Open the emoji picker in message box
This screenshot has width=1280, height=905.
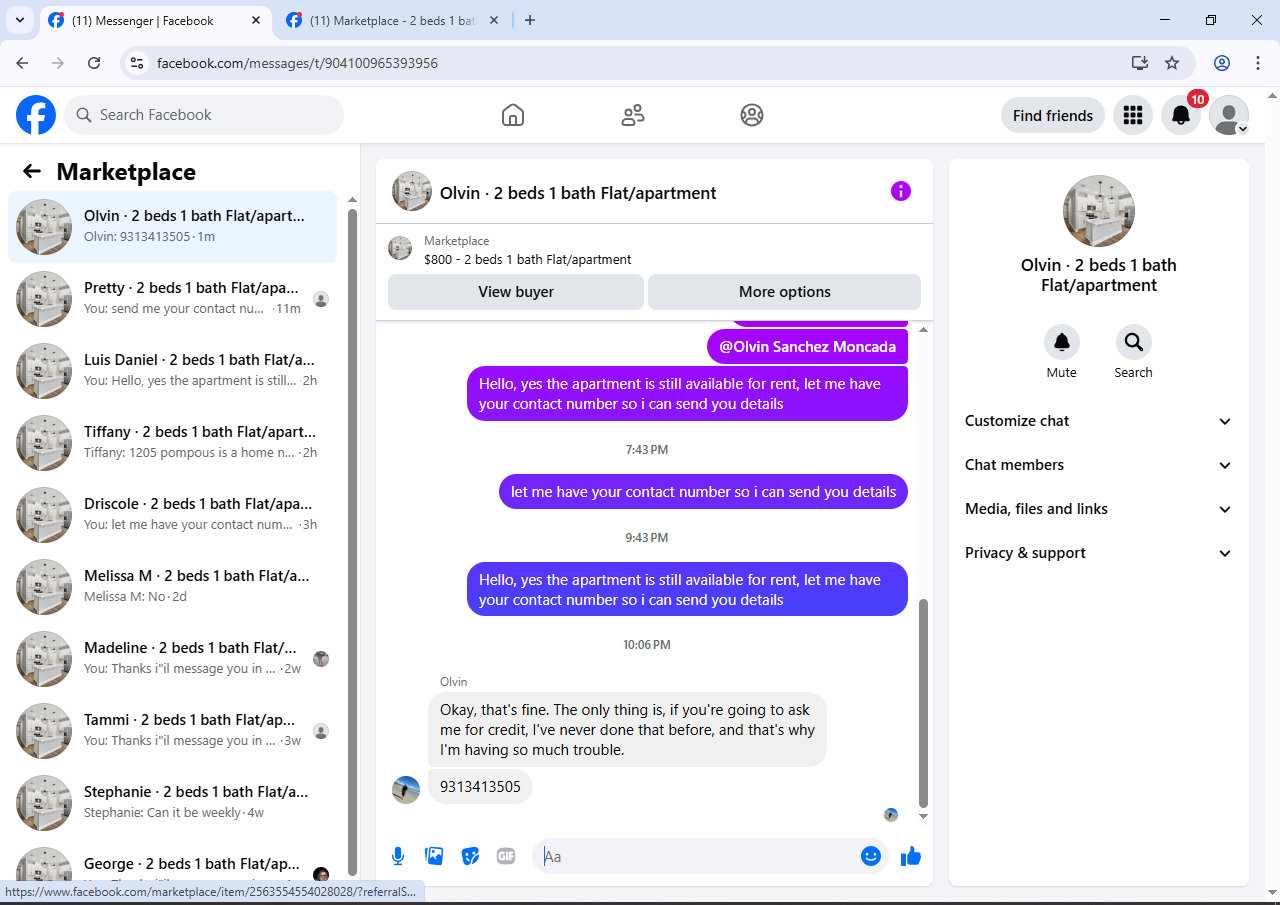(871, 856)
